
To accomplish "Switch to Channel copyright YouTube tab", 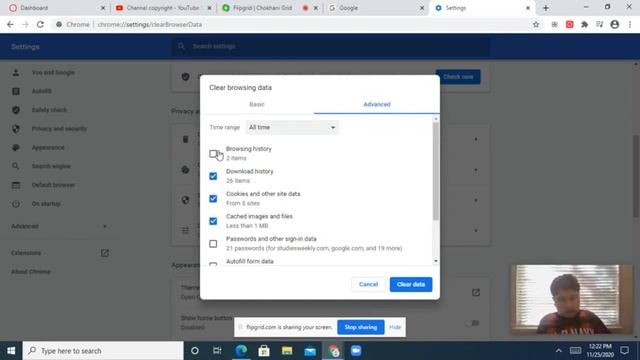I will coord(163,8).
